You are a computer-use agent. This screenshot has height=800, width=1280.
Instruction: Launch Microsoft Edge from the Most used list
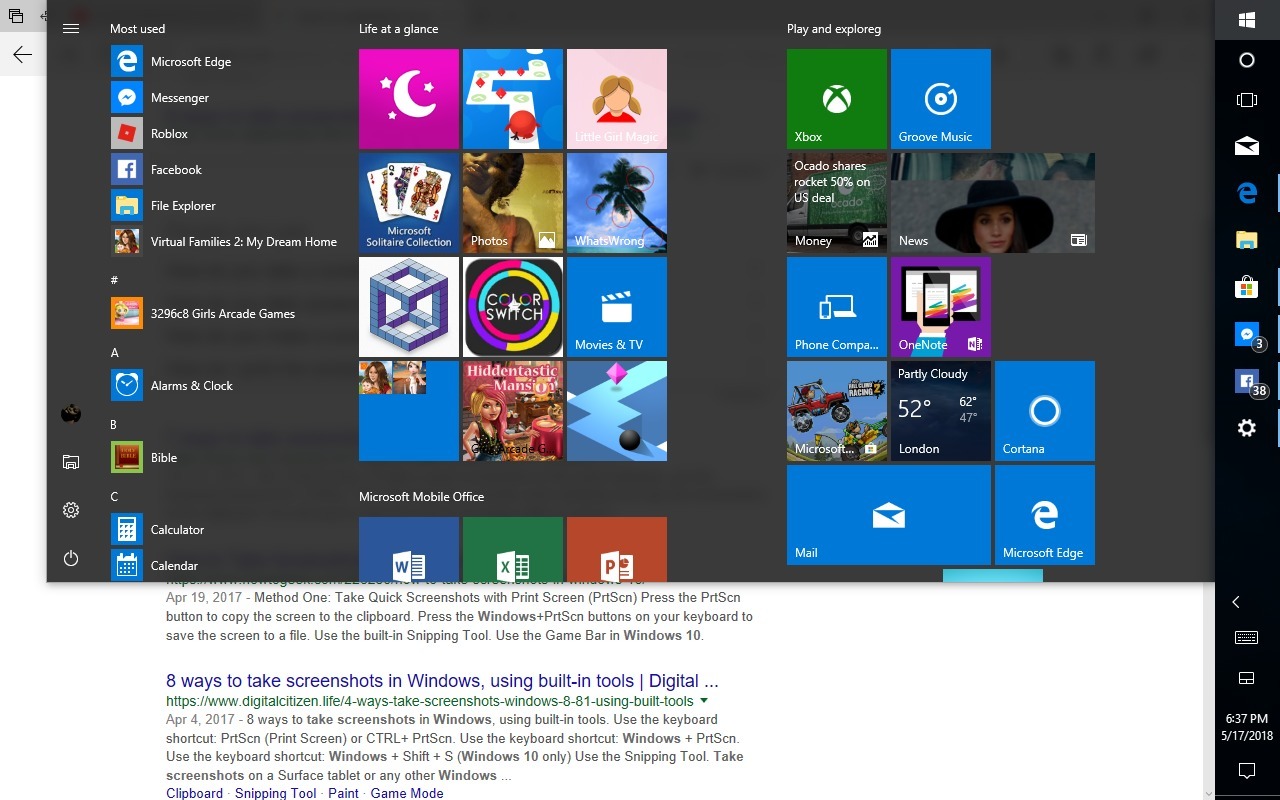coord(225,62)
